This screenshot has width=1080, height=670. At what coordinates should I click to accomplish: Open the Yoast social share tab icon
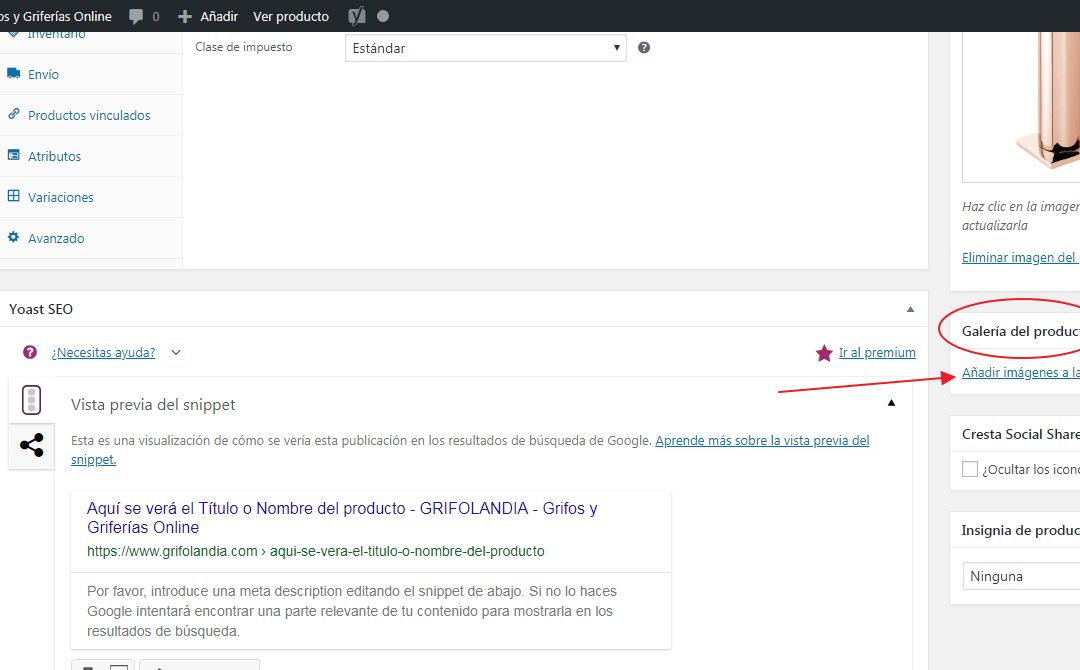(x=32, y=446)
